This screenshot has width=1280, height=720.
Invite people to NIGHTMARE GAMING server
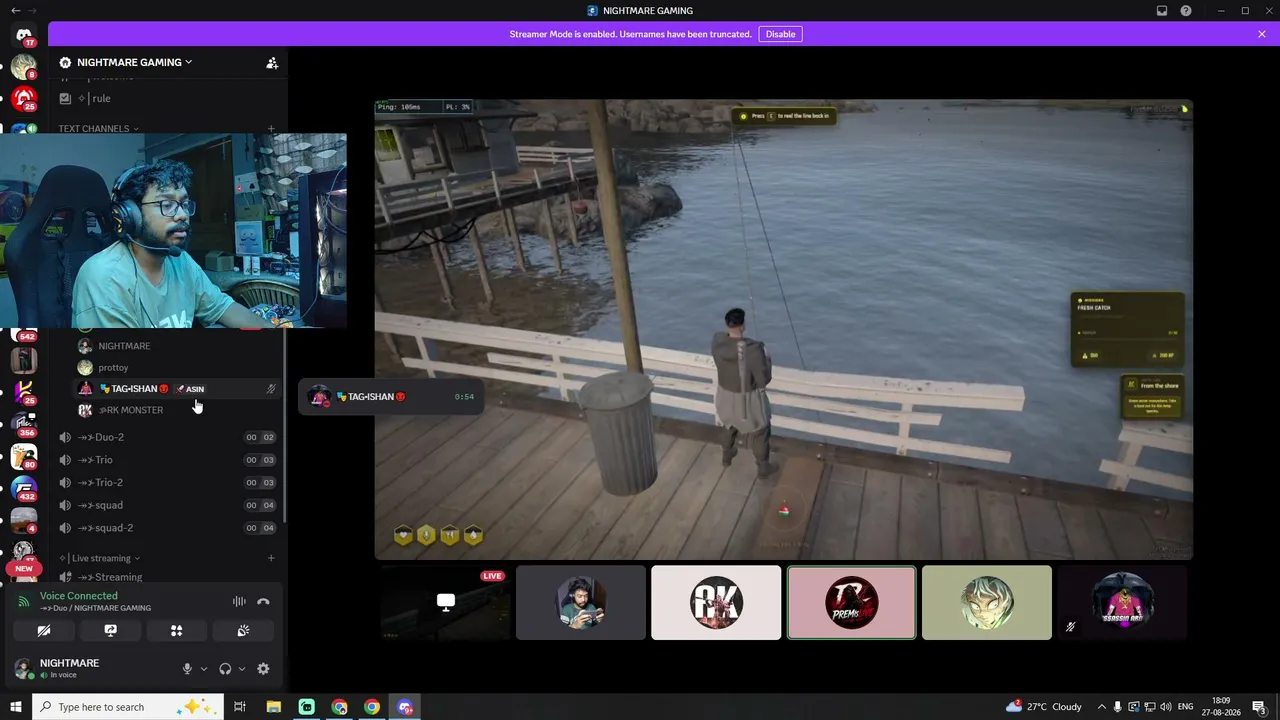(x=272, y=62)
